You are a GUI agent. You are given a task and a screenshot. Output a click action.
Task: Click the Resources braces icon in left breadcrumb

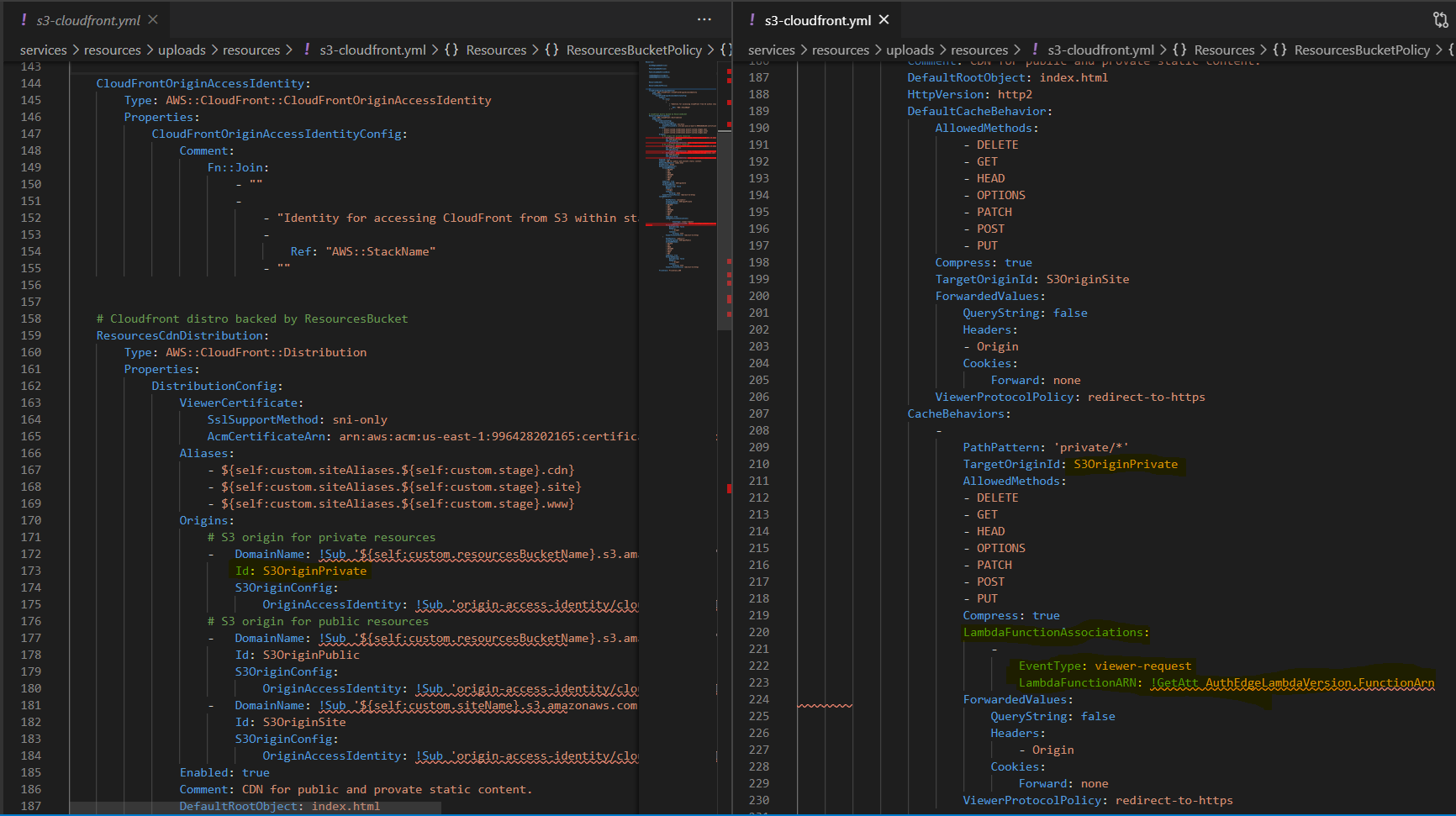tap(451, 50)
